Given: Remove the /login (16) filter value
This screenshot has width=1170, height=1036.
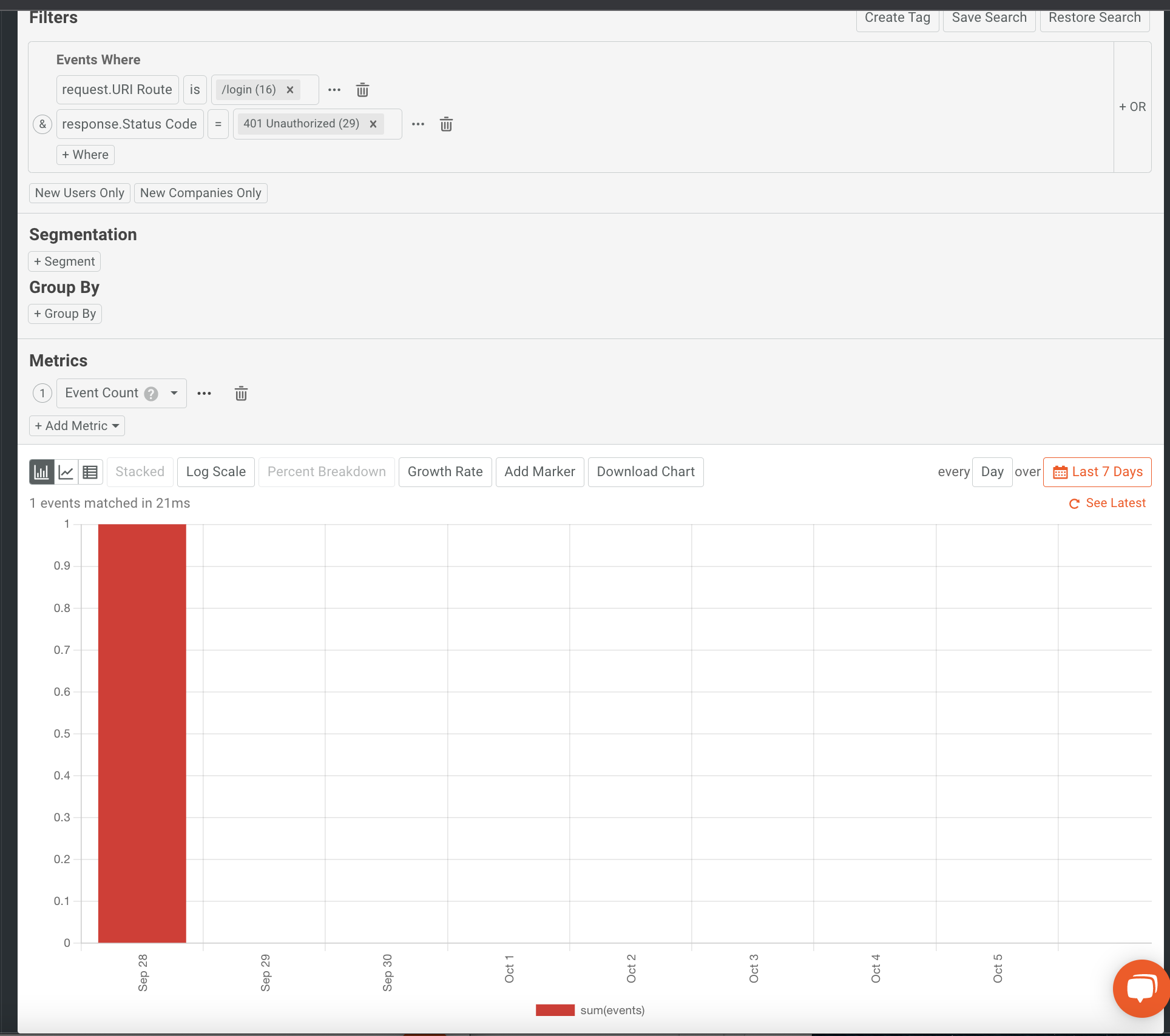Looking at the screenshot, I should click(x=290, y=90).
